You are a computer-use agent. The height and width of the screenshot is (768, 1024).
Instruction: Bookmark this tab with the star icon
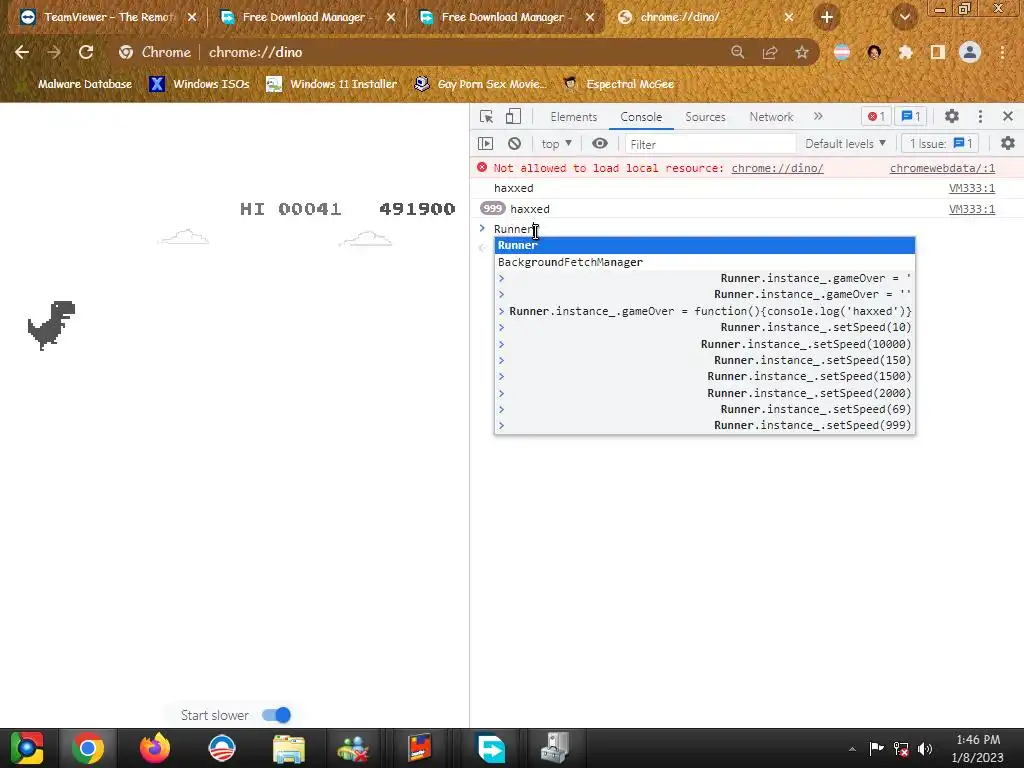coord(802,52)
